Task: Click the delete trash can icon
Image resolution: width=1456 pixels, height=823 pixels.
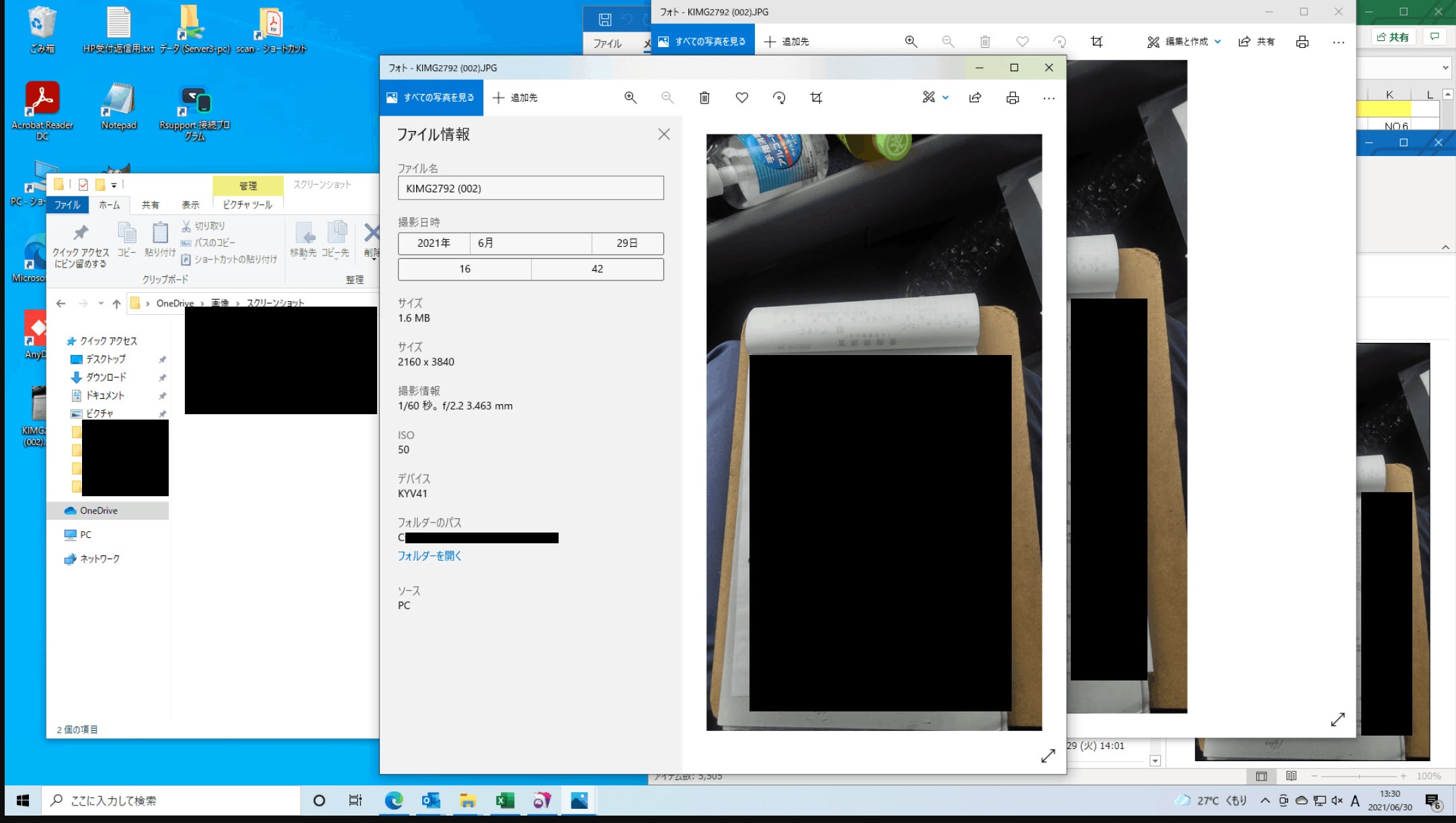Action: pyautogui.click(x=704, y=97)
